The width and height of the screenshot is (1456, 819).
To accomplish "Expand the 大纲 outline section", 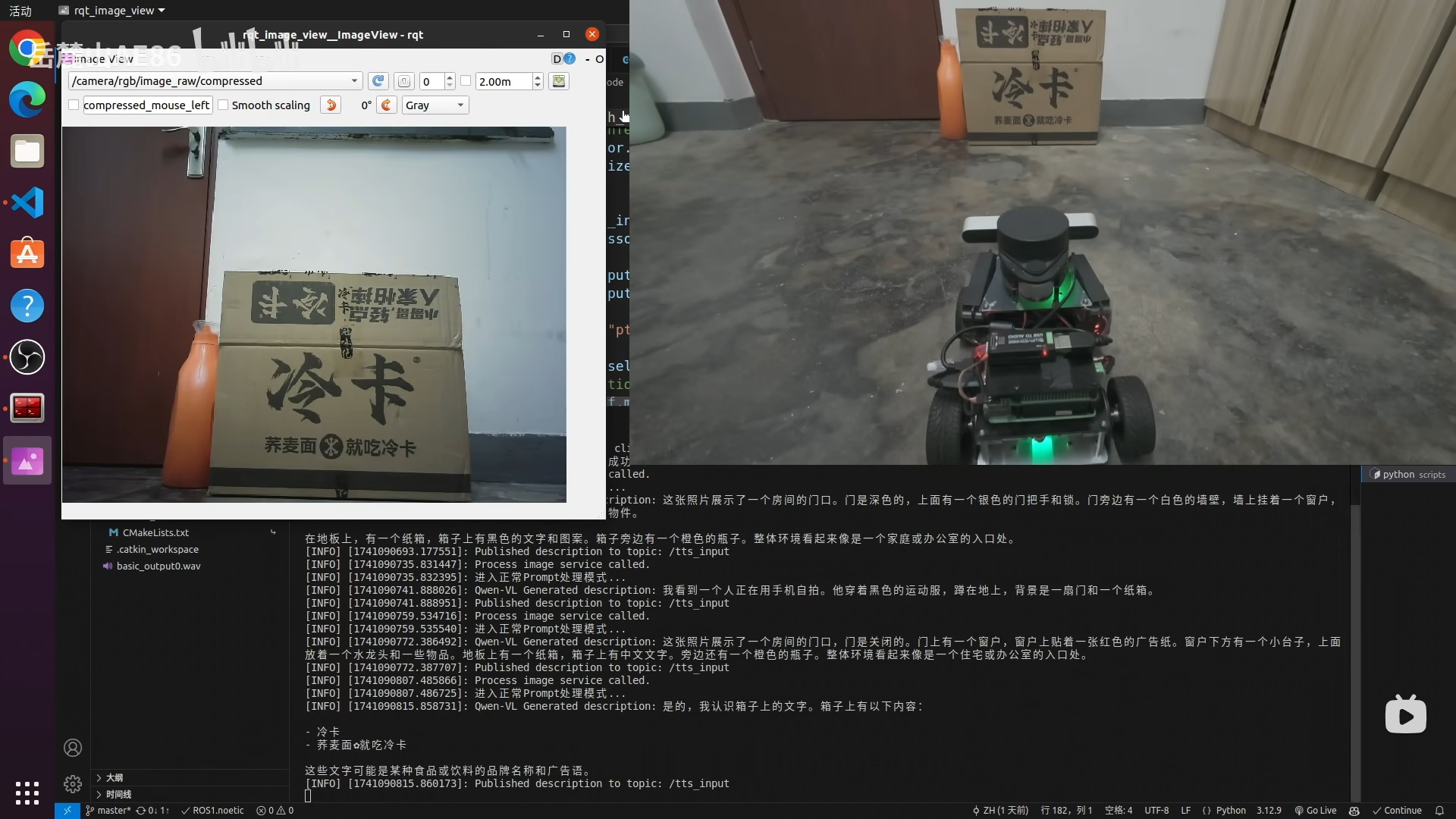I will coord(114,777).
